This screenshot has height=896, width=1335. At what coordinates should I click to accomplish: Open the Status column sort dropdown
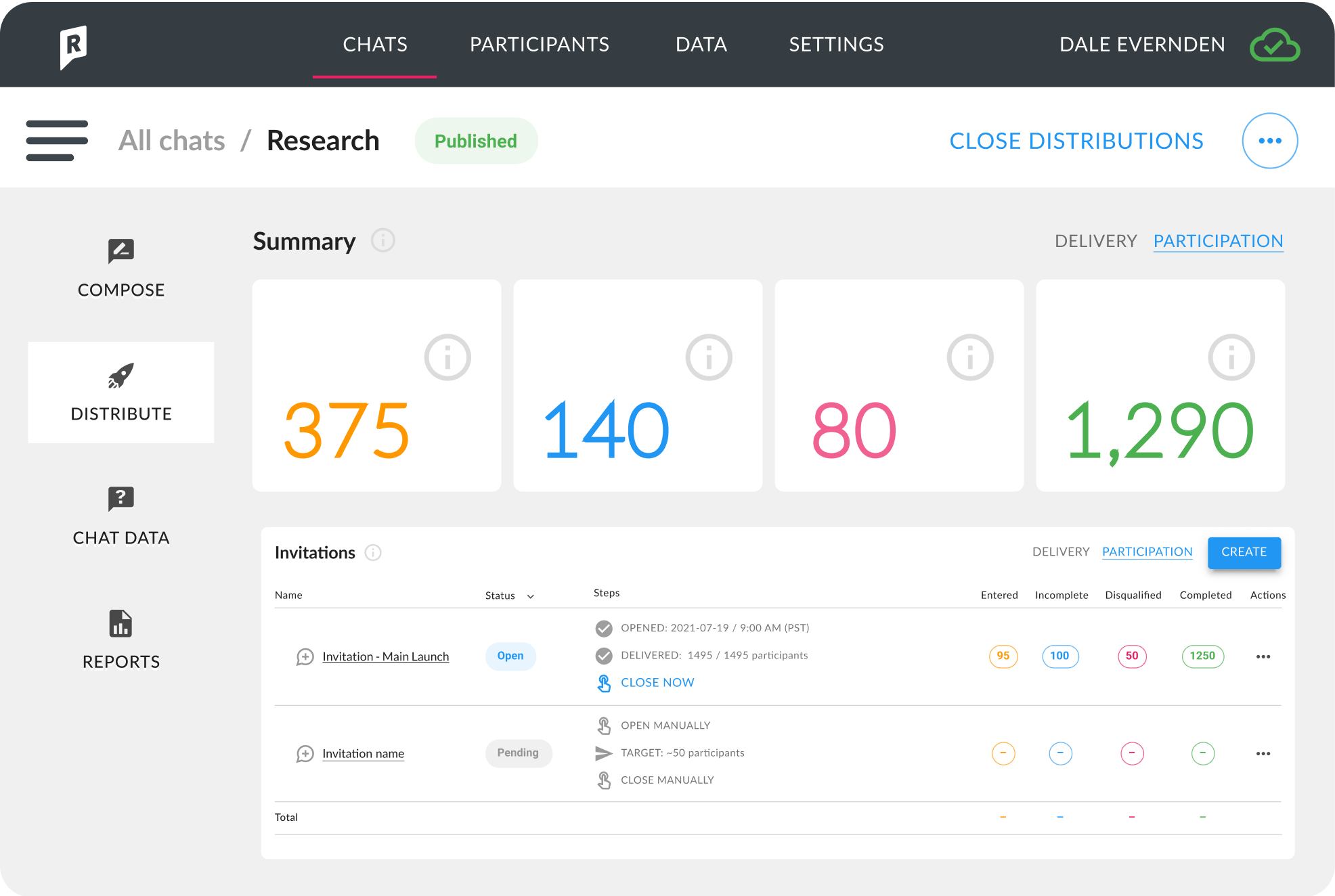tap(531, 596)
